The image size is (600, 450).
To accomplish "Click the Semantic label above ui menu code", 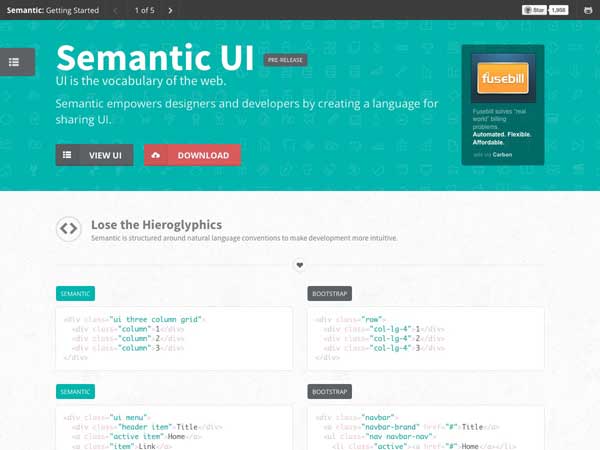I will [x=75, y=391].
